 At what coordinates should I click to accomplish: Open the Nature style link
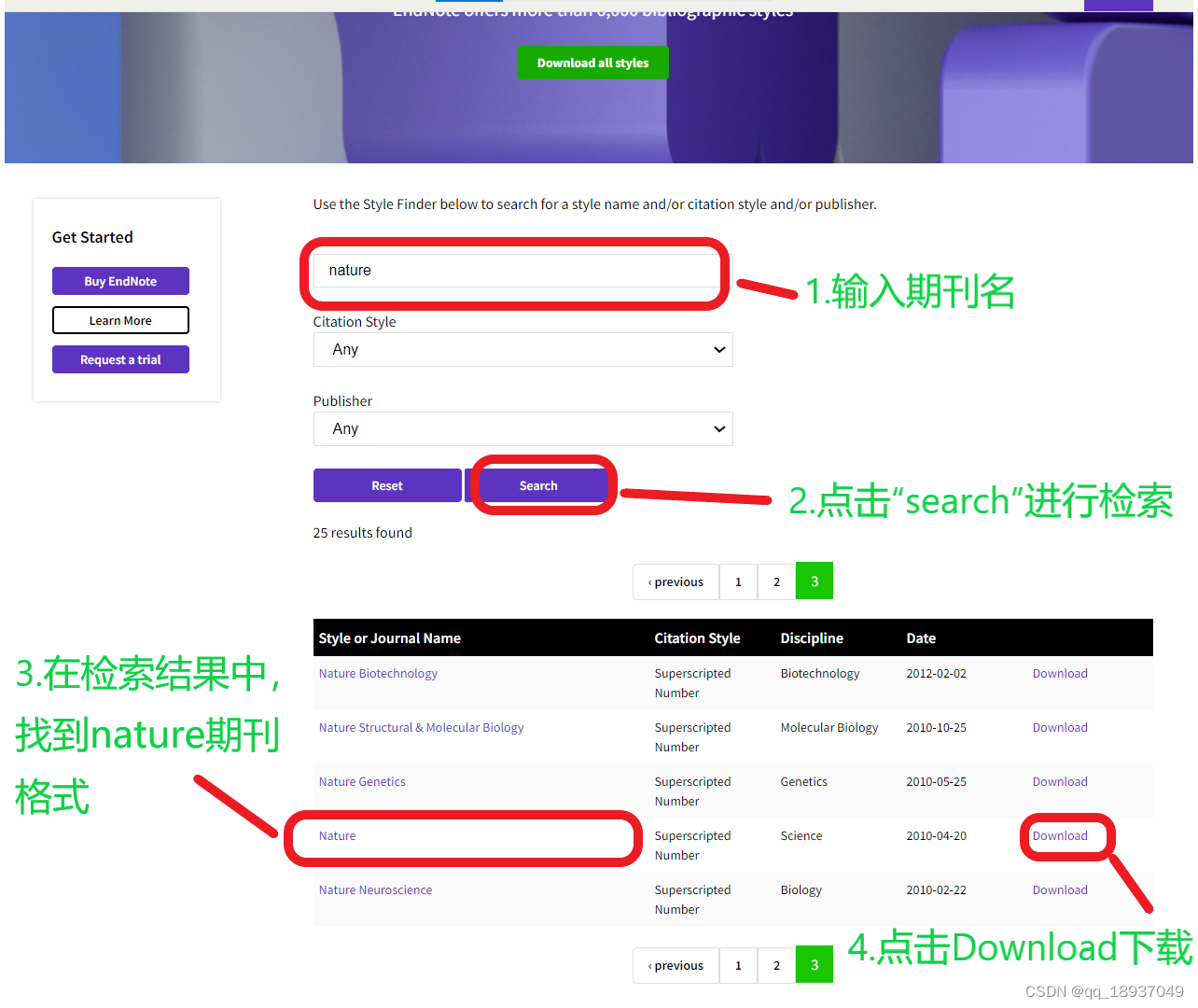[x=337, y=836]
